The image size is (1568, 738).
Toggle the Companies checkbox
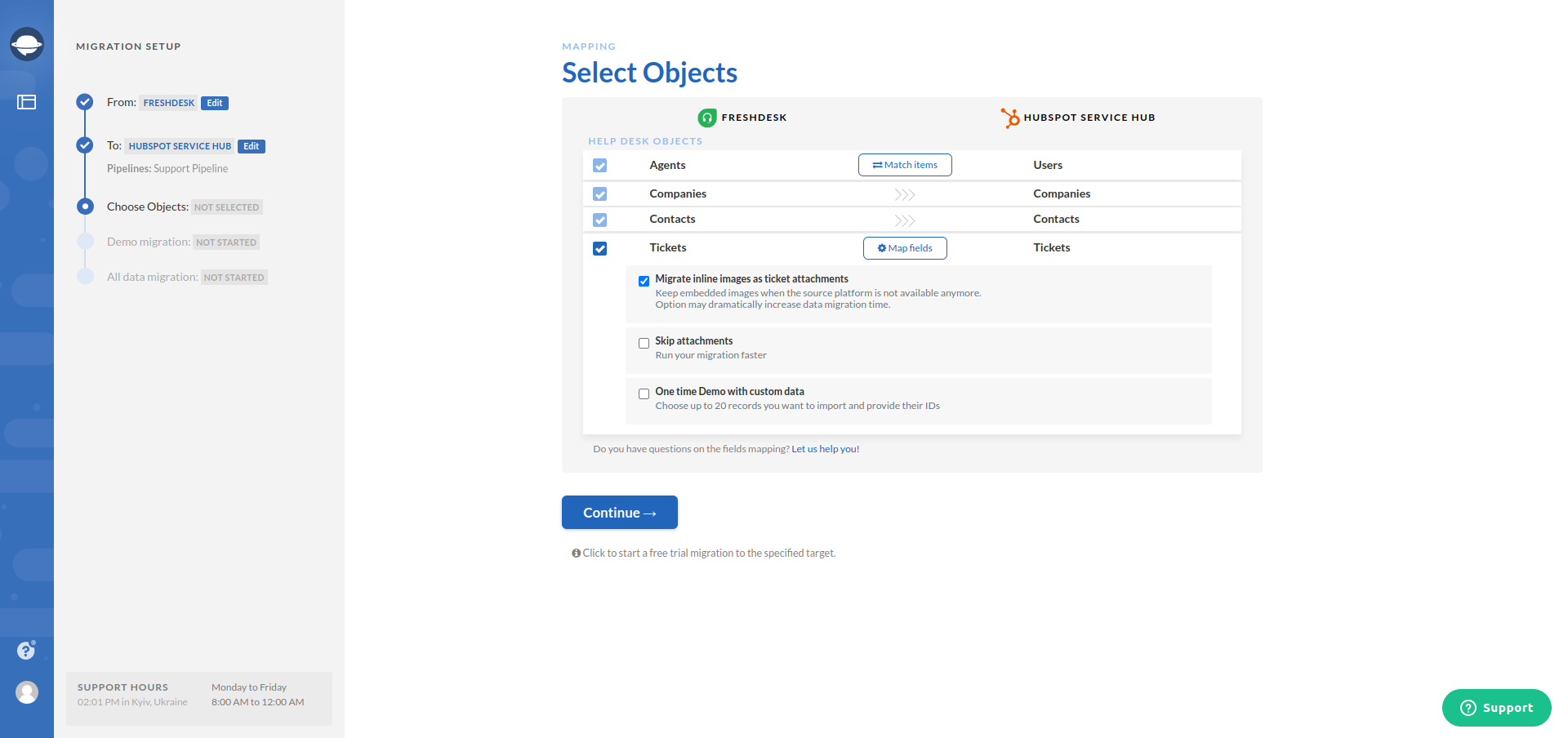[x=599, y=194]
